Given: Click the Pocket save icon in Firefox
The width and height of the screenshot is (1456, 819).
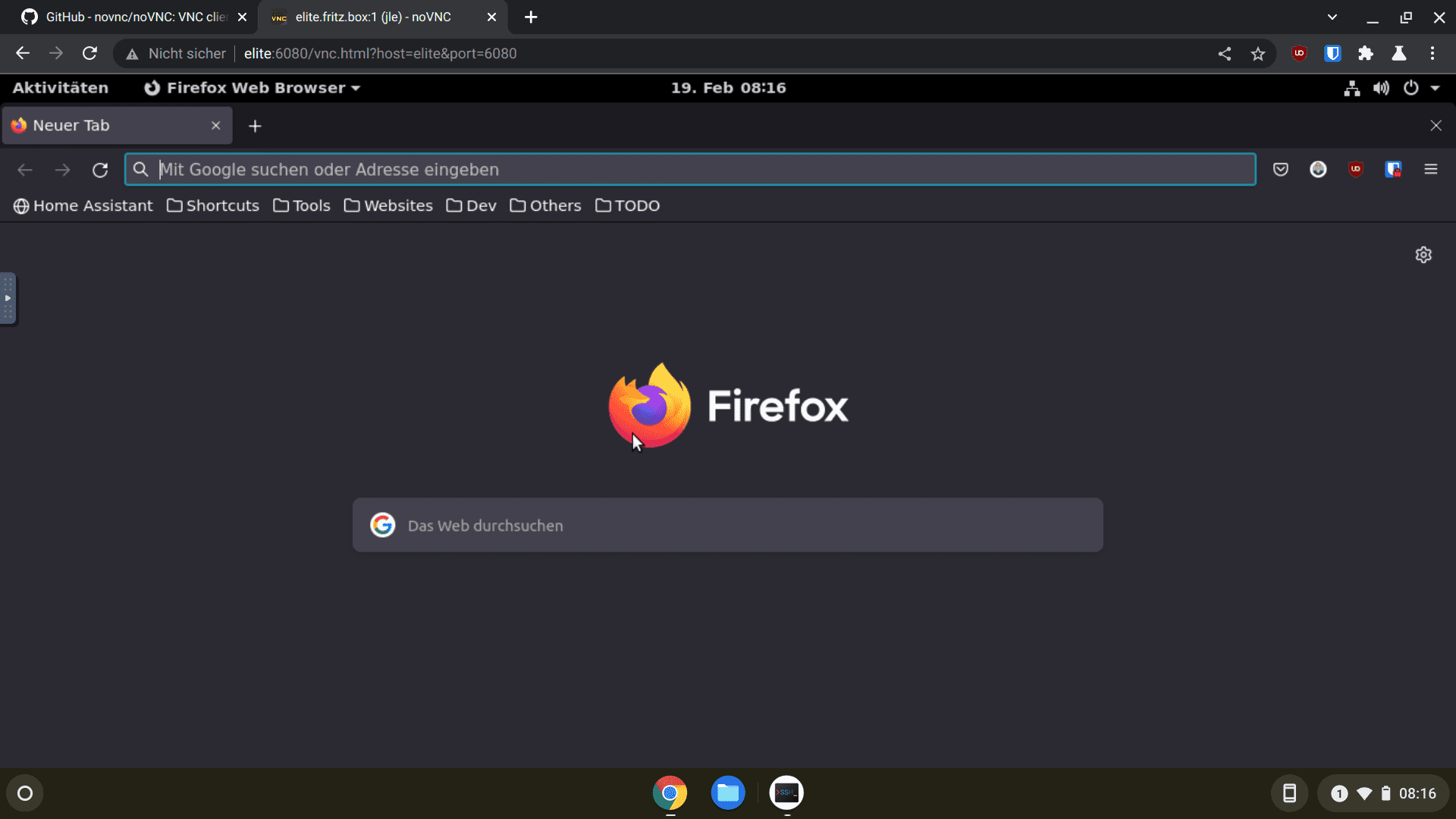Looking at the screenshot, I should 1281,169.
